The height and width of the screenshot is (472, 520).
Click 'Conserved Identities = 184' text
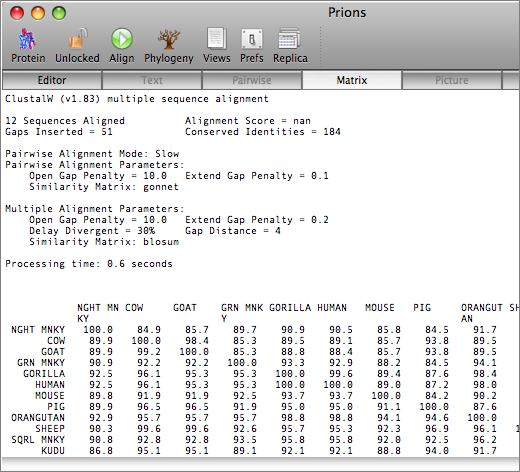(263, 132)
